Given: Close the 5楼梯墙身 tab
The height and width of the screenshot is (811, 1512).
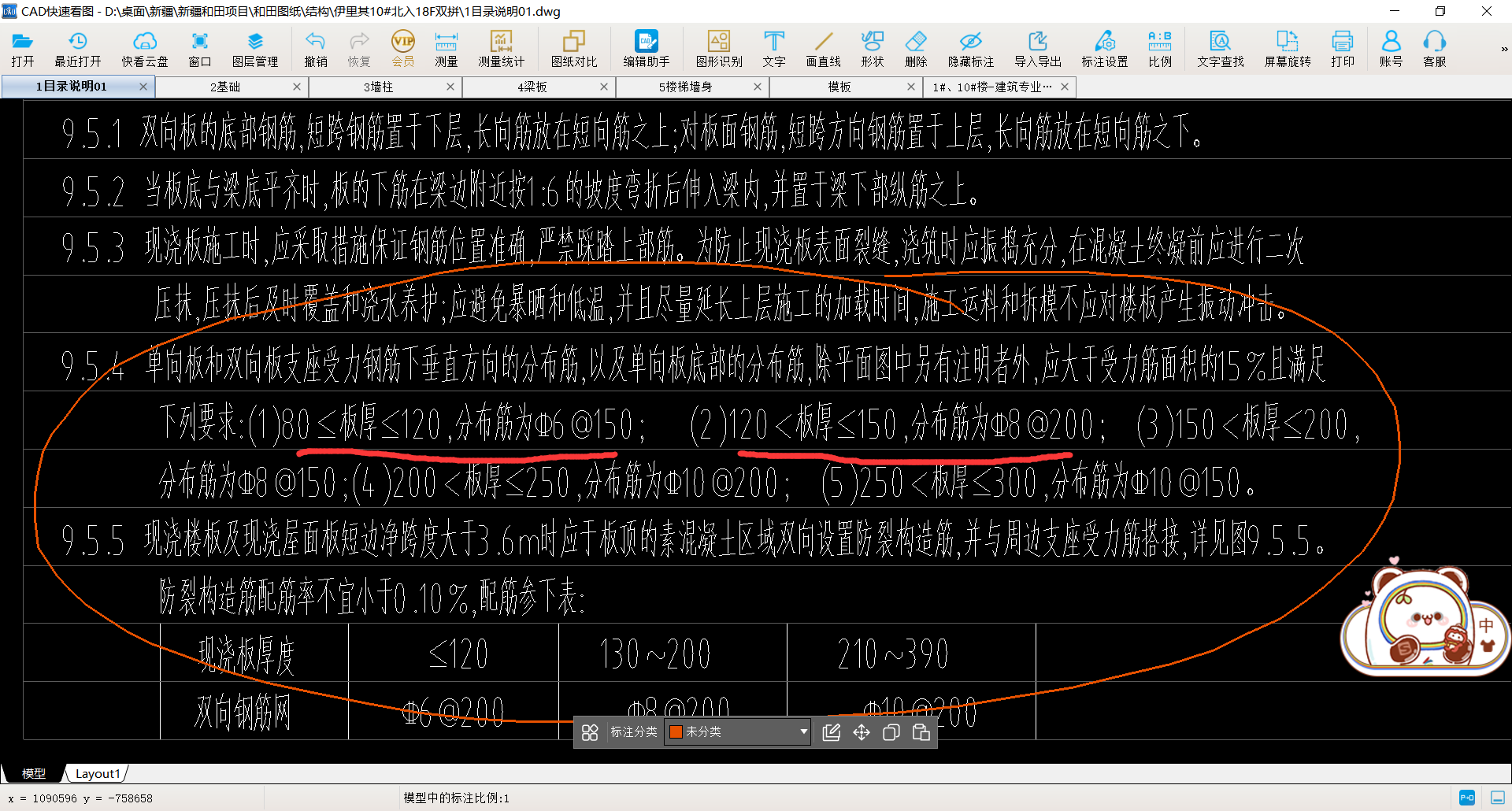Looking at the screenshot, I should click(x=758, y=87).
